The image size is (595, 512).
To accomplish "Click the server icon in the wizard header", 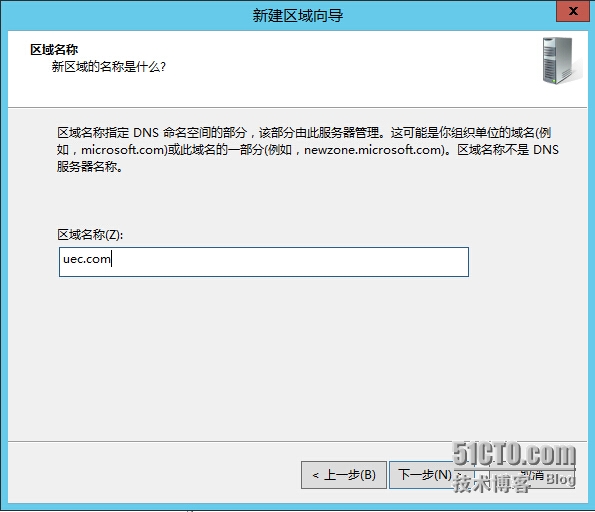I will pos(561,61).
